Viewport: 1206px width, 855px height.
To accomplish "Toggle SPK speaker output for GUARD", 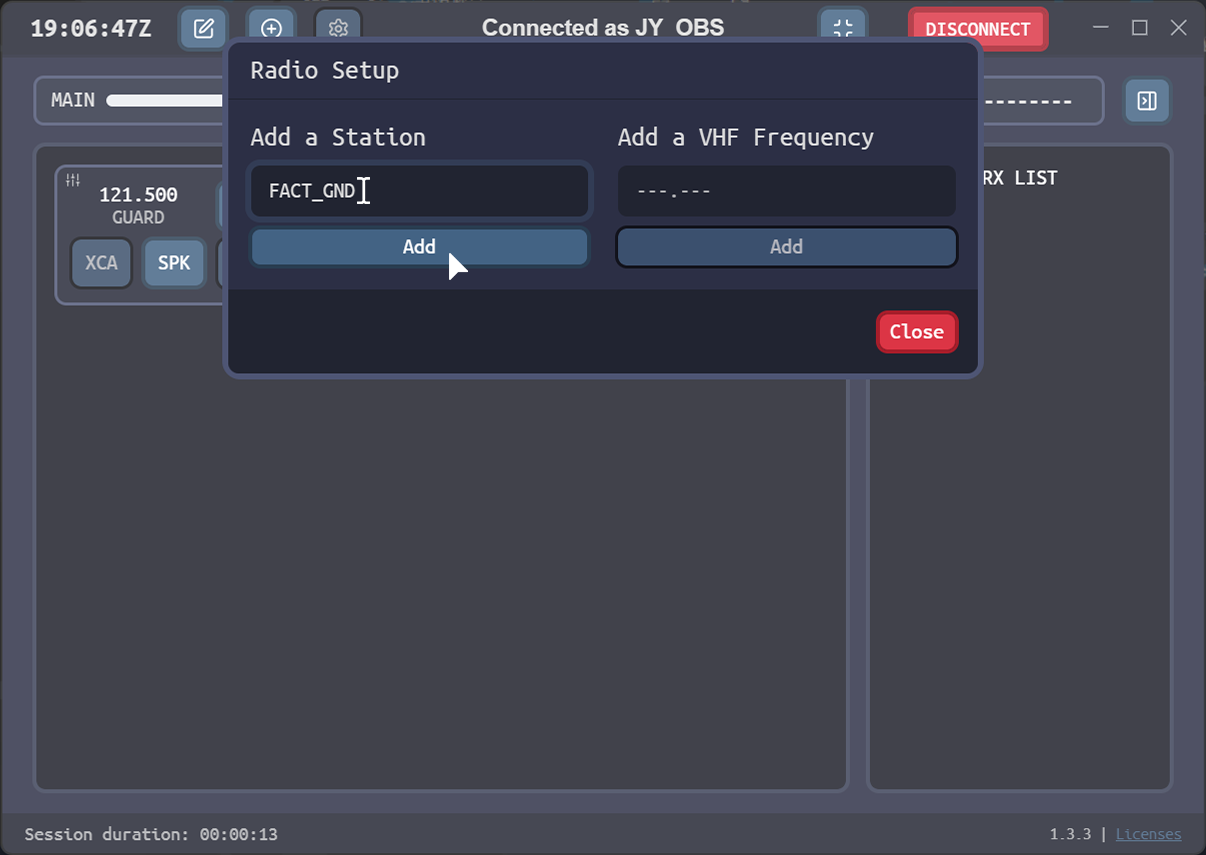I will [x=174, y=263].
